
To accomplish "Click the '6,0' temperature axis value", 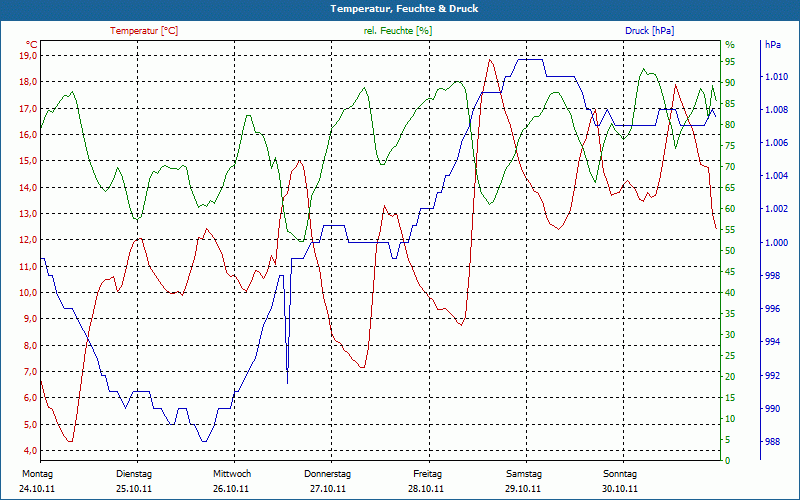I will point(30,398).
